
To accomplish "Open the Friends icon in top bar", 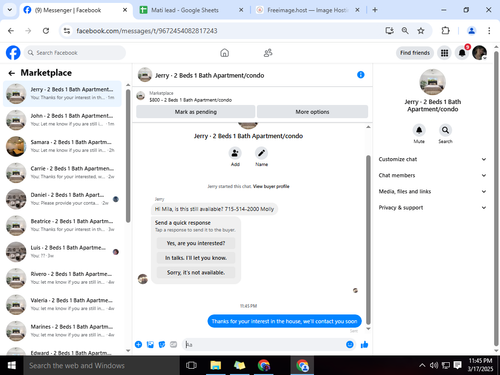I will pos(268,53).
